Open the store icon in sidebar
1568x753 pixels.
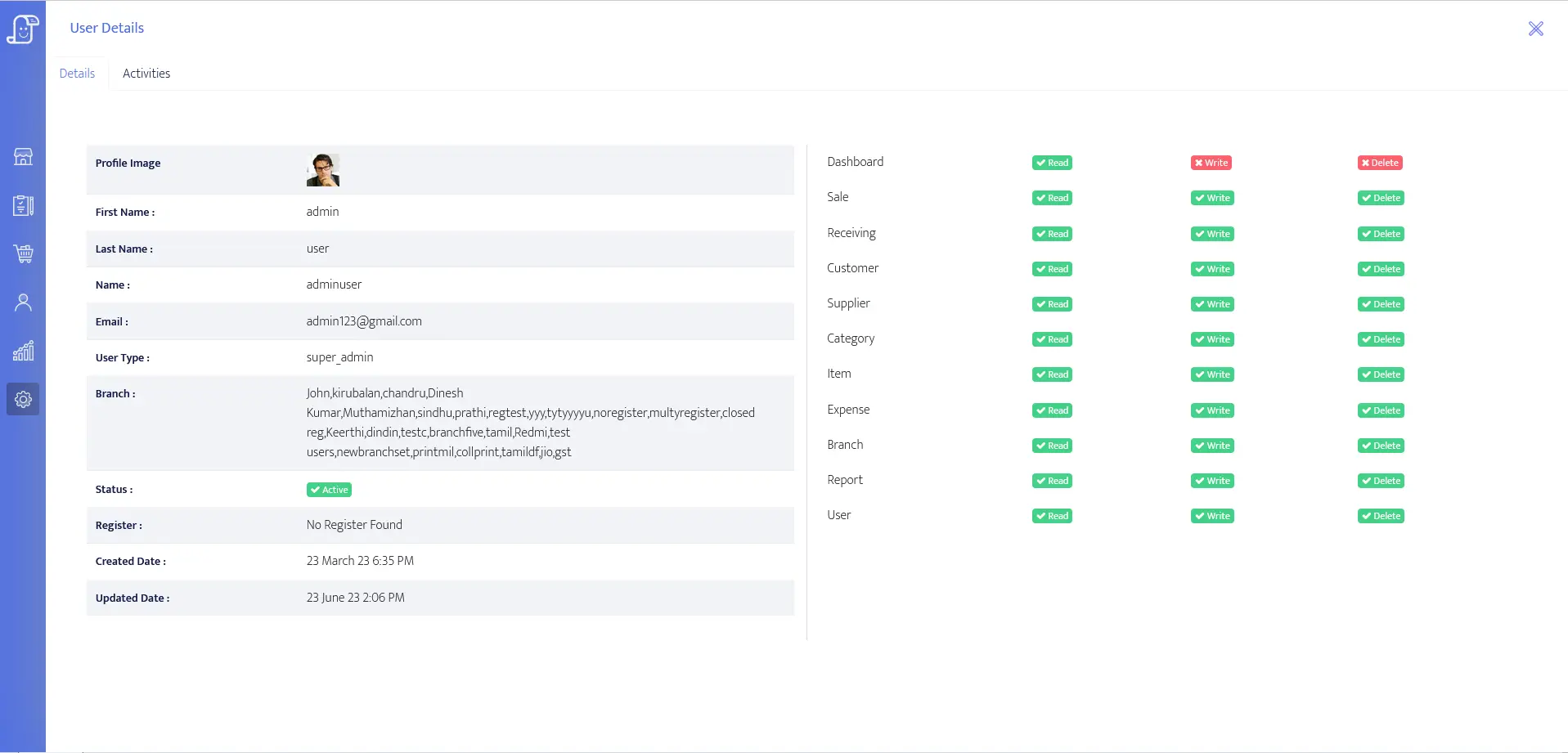point(23,157)
